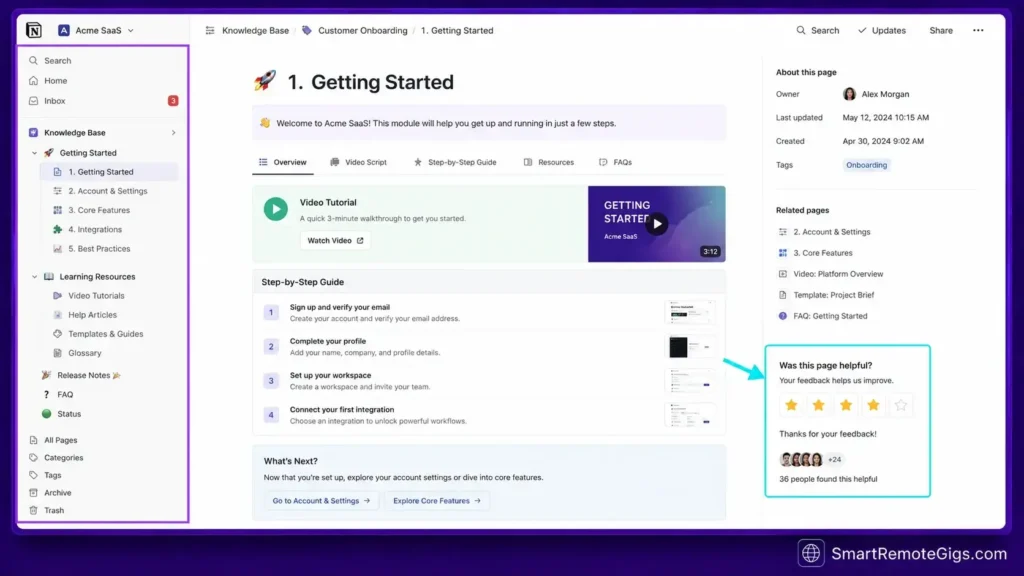
Task: Click the green play button for Video Tutorial
Action: pyautogui.click(x=276, y=209)
